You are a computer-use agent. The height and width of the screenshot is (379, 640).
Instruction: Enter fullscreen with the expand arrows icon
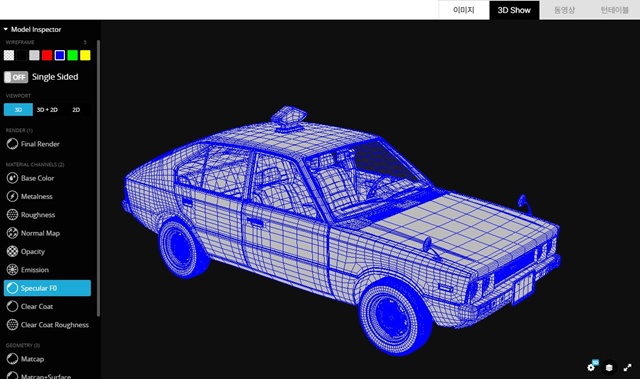coord(627,368)
